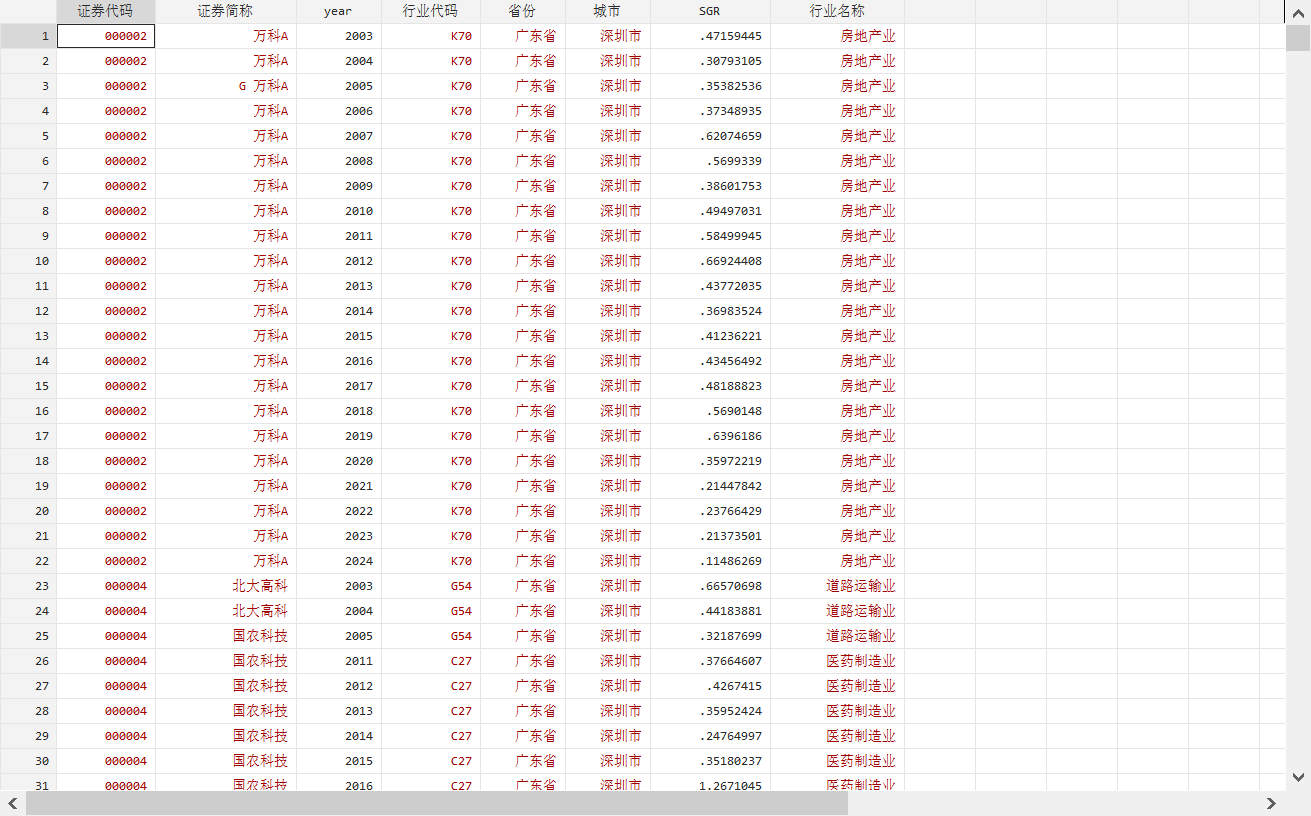Click 行业代码 cell G54 in row 24
Screen dimensions: 1311x816
[x=431, y=611]
